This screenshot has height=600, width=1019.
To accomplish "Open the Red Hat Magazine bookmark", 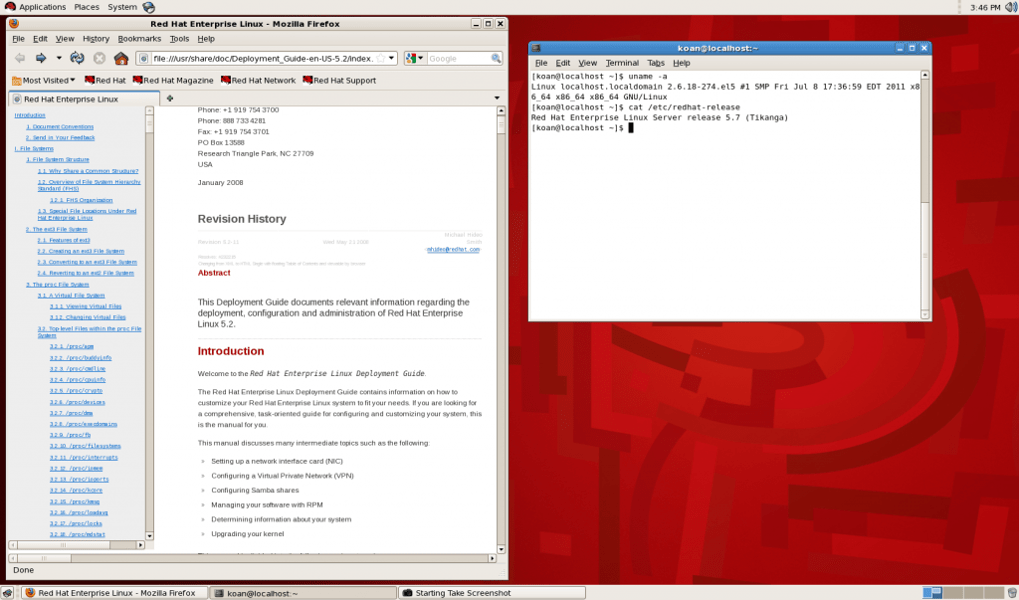I will click(x=173, y=81).
